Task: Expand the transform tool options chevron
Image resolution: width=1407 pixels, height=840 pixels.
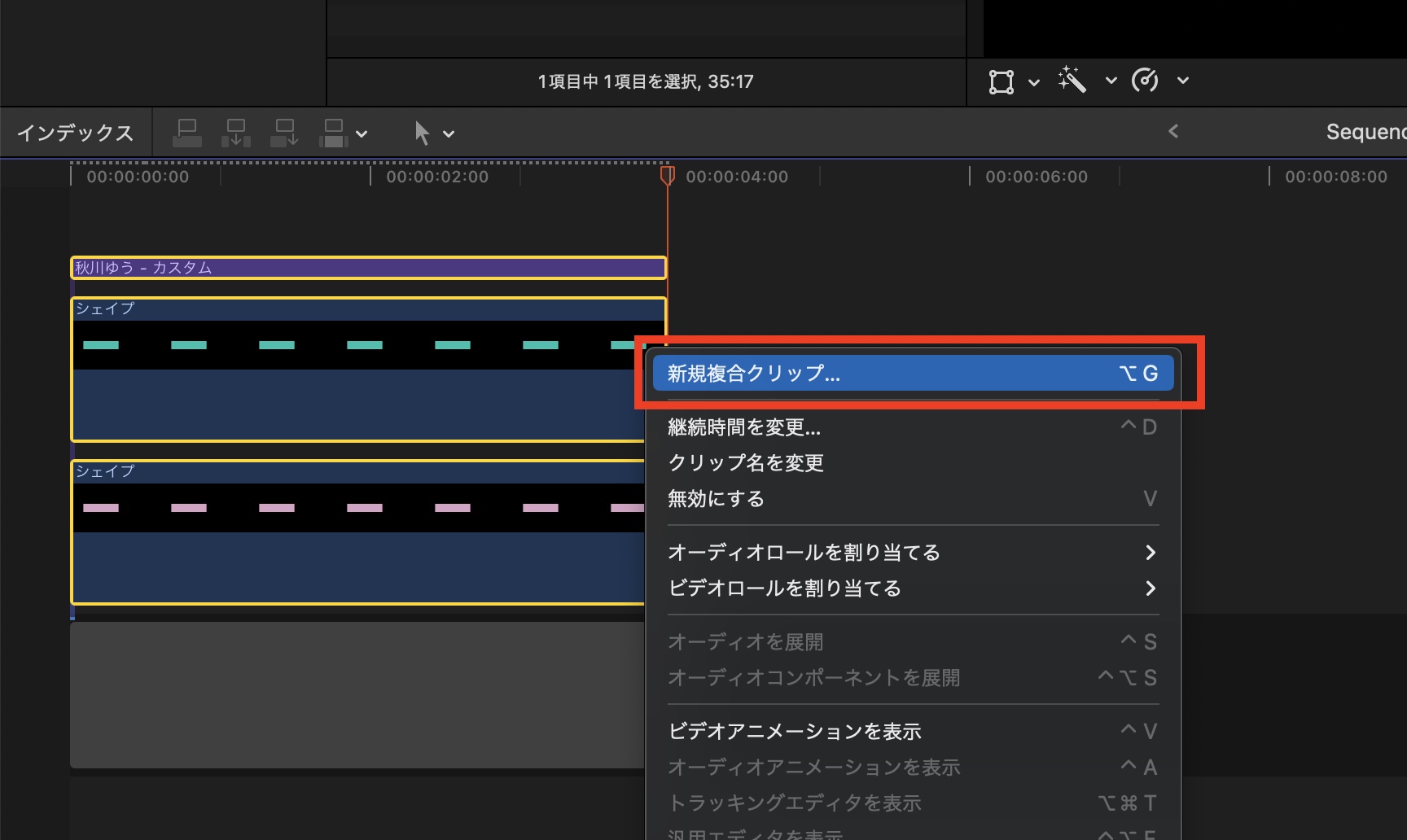Action: click(1034, 82)
